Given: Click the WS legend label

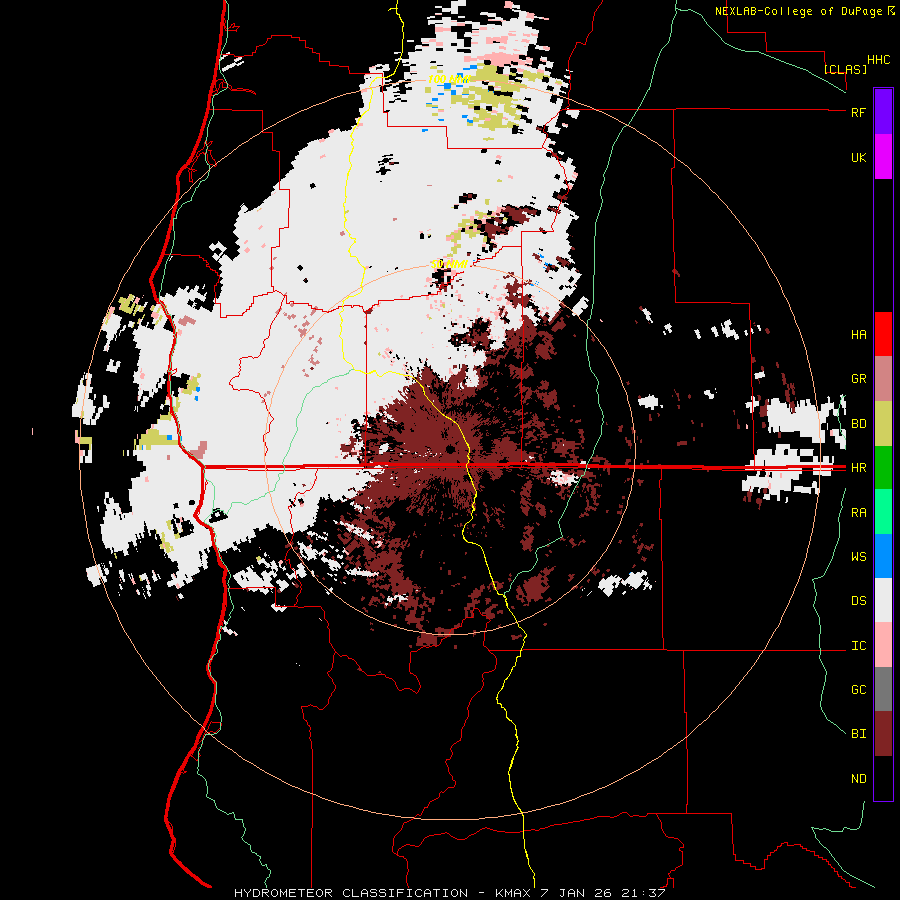Looking at the screenshot, I should (x=858, y=557).
